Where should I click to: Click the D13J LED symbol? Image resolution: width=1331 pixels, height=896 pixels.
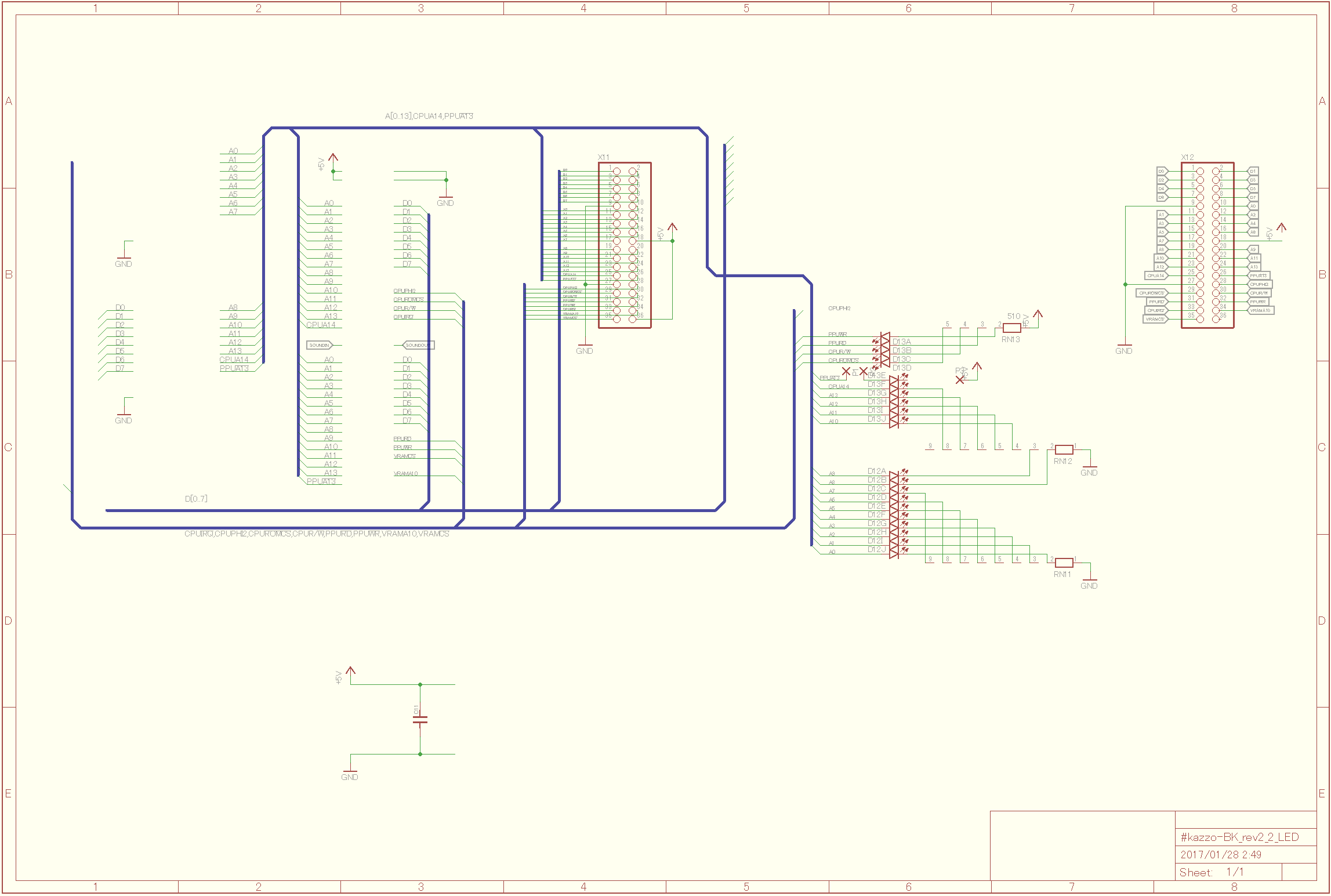pos(894,423)
